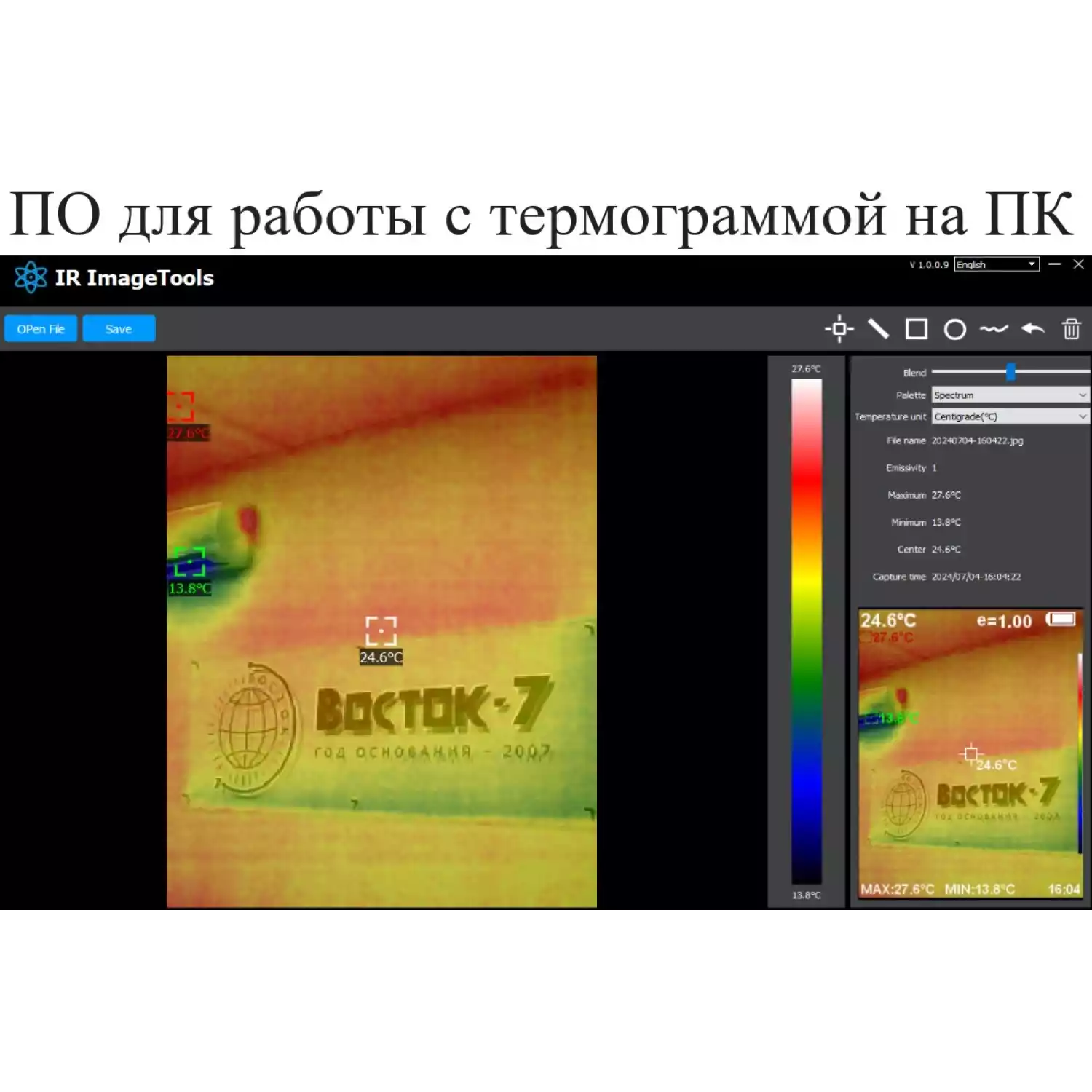Click the file name 20240704-160422.jpg

pyautogui.click(x=977, y=440)
